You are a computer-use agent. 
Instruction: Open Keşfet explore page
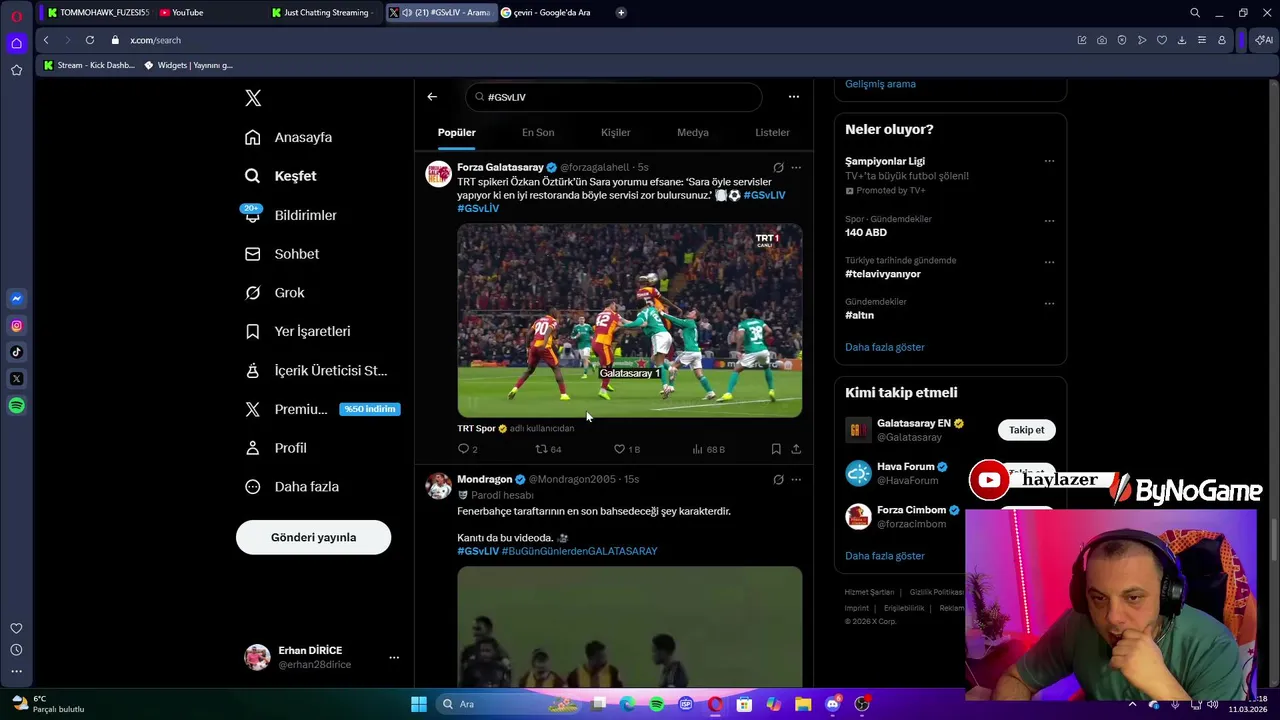pyautogui.click(x=281, y=176)
